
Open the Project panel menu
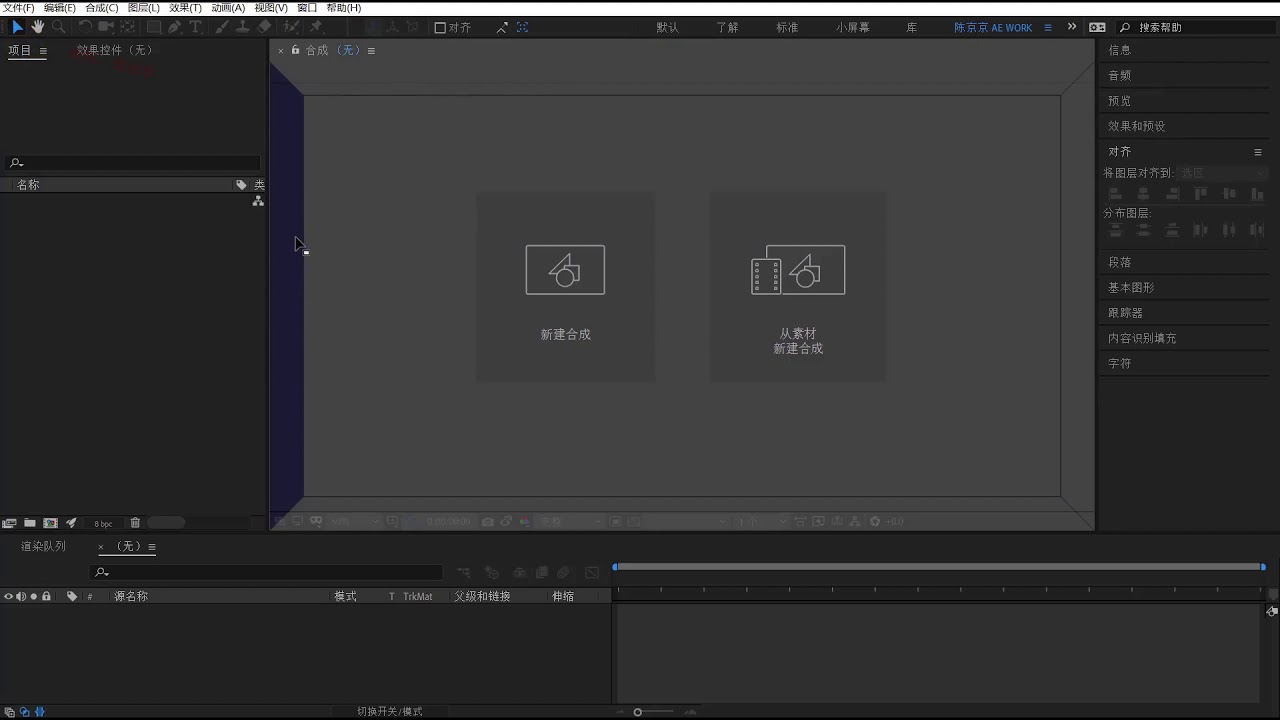(x=43, y=51)
